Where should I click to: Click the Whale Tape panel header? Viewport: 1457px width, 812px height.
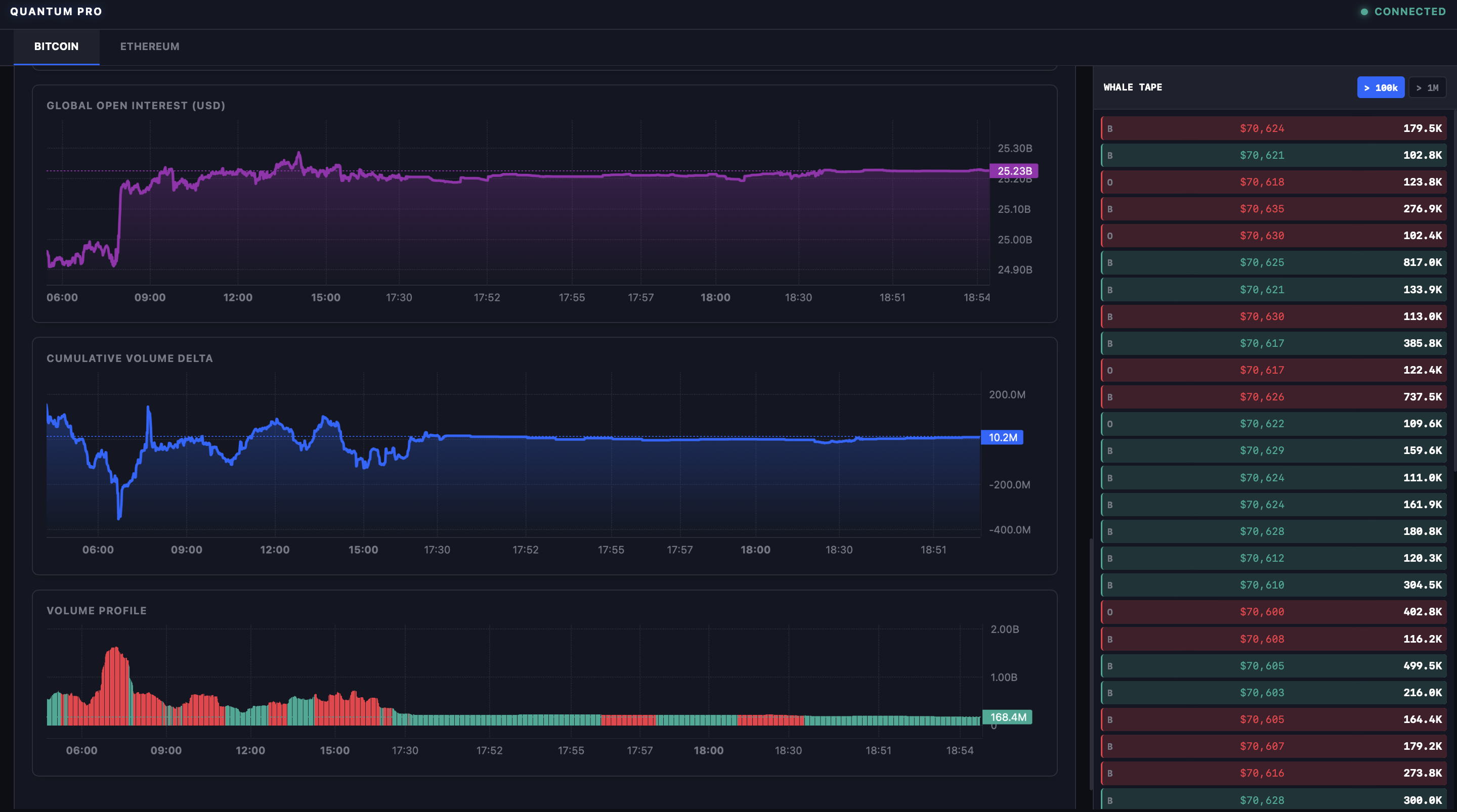pos(1132,87)
